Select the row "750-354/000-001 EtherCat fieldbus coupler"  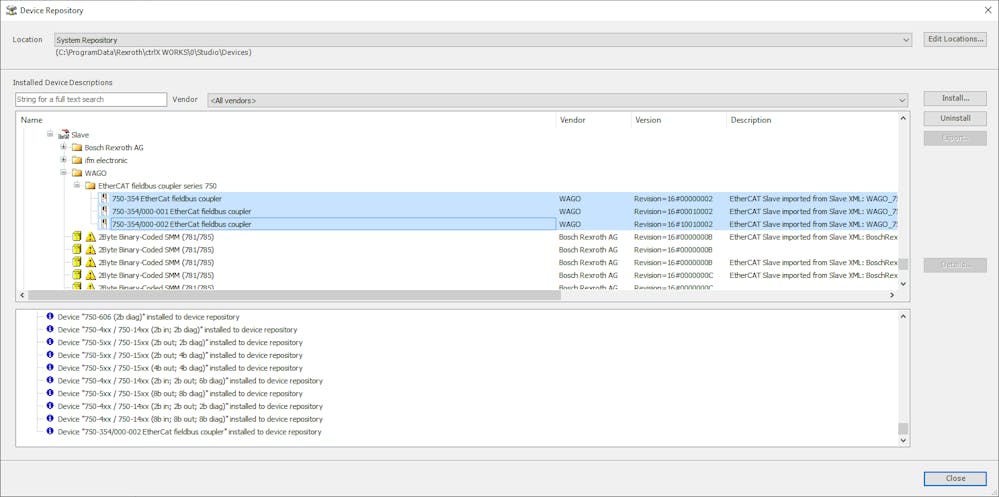[498, 212]
